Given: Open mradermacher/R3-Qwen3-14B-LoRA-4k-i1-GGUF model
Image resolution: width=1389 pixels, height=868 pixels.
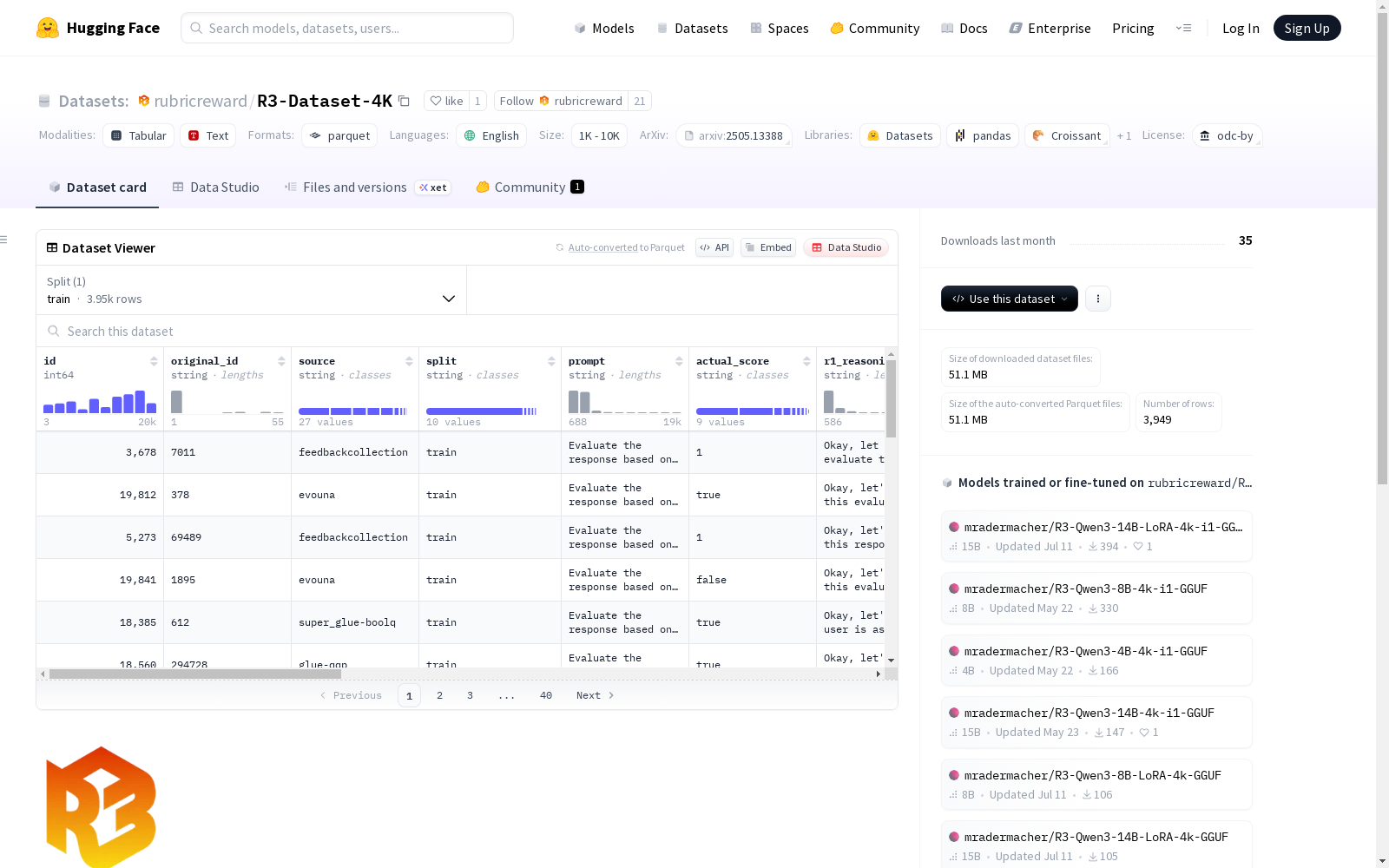Looking at the screenshot, I should coord(1096,536).
